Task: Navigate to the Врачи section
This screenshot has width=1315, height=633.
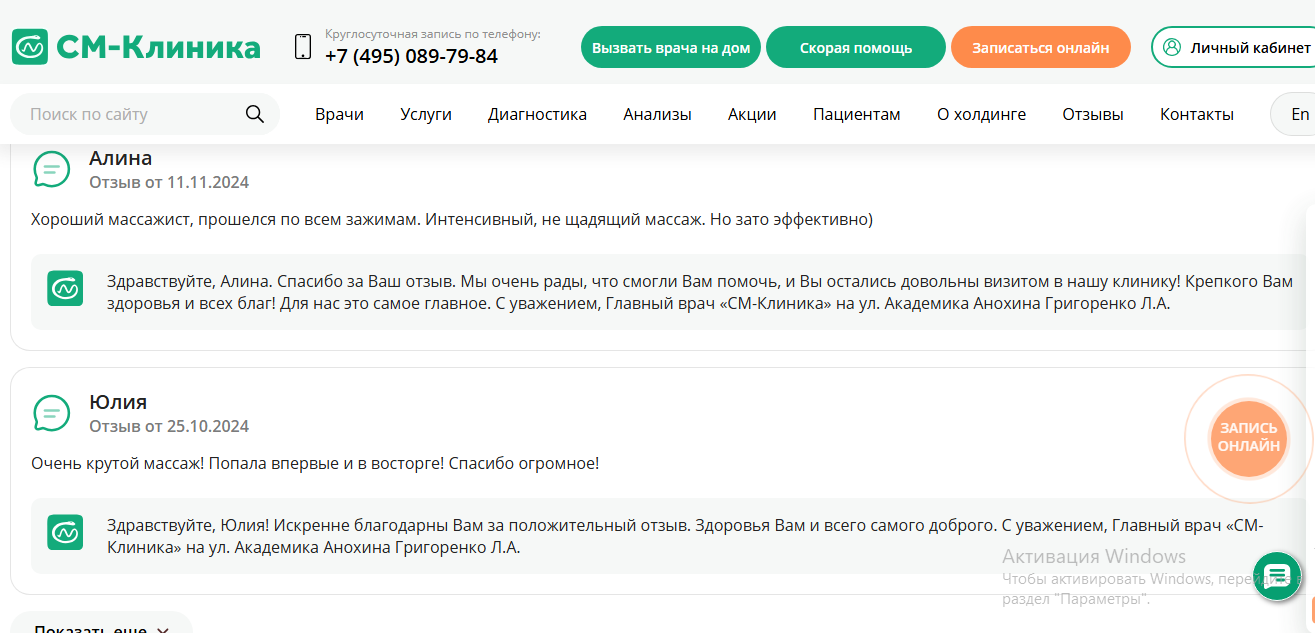Action: (338, 113)
